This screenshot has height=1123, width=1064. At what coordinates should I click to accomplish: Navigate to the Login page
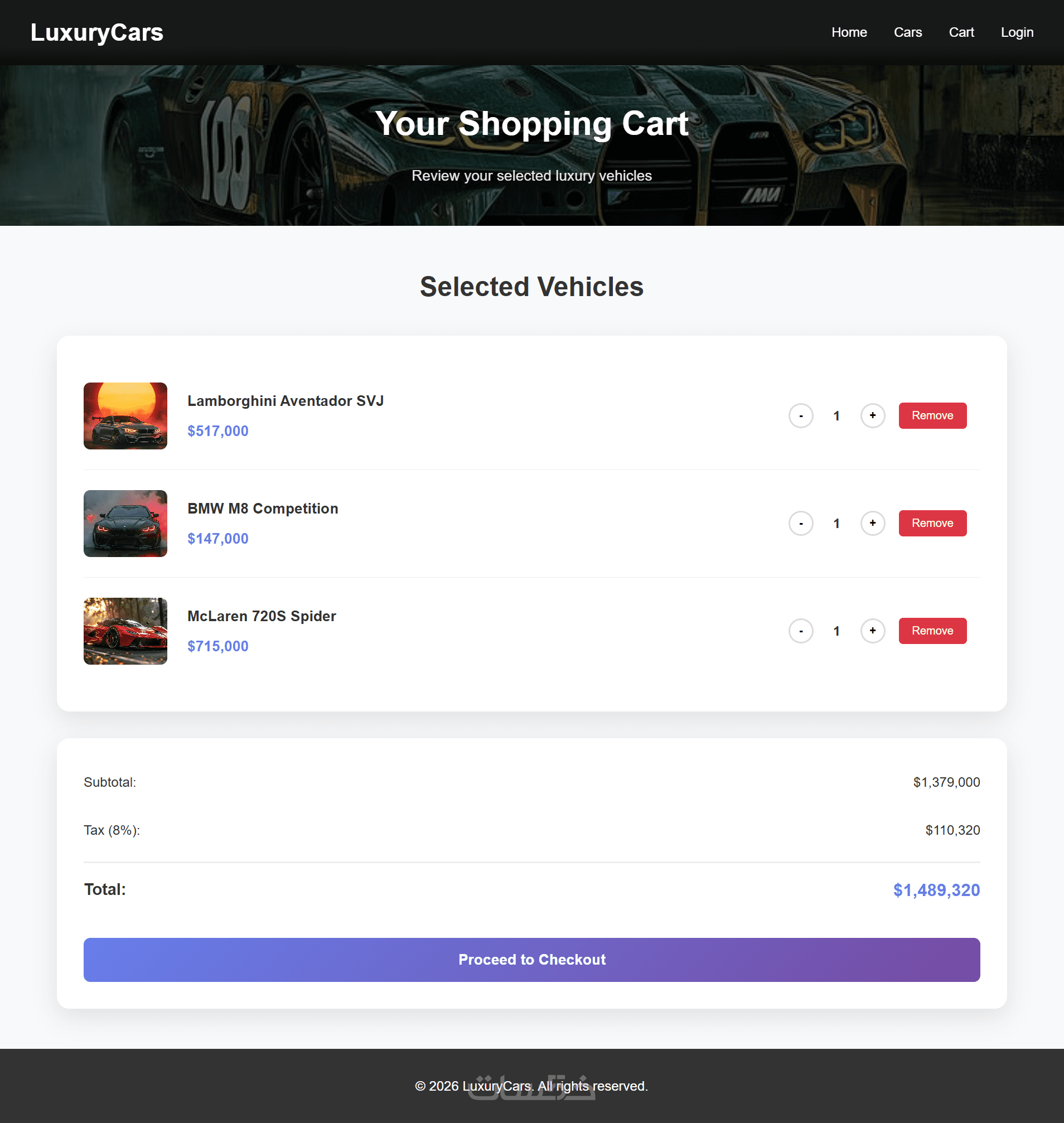click(1017, 32)
